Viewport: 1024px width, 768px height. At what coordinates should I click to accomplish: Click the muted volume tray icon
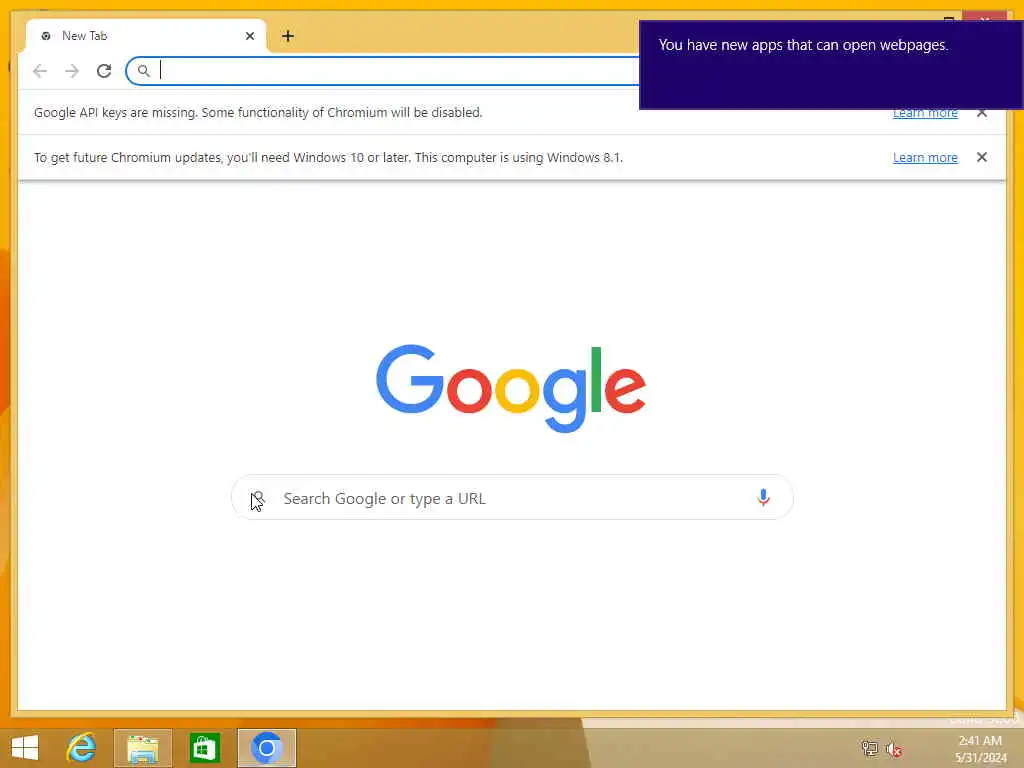pos(894,749)
